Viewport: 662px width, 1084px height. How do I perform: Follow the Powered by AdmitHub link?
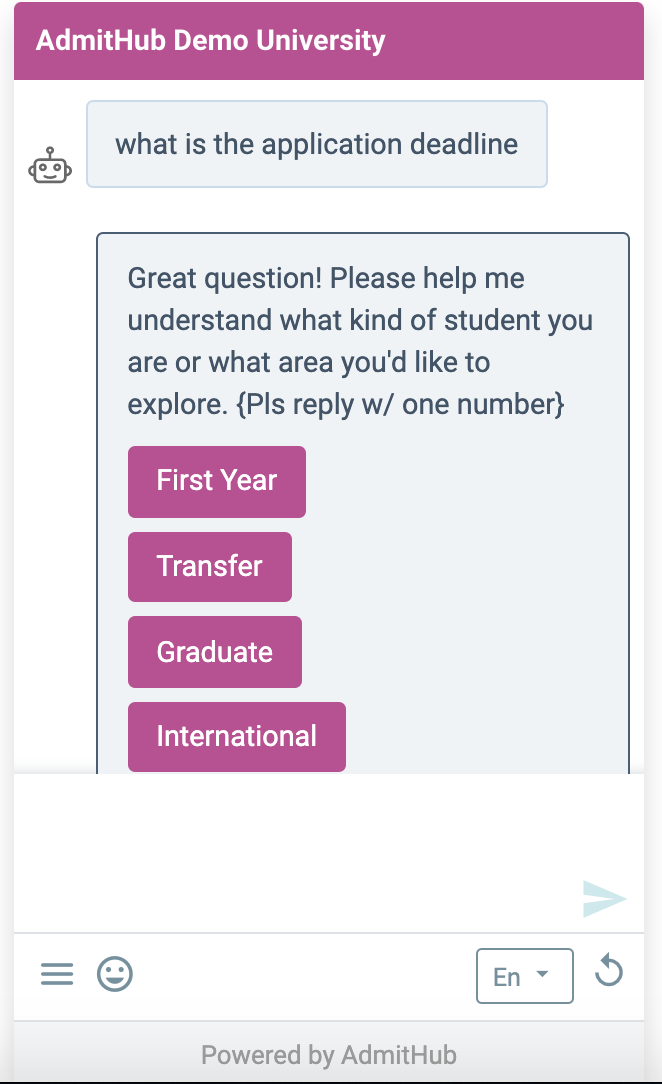pyautogui.click(x=329, y=1055)
